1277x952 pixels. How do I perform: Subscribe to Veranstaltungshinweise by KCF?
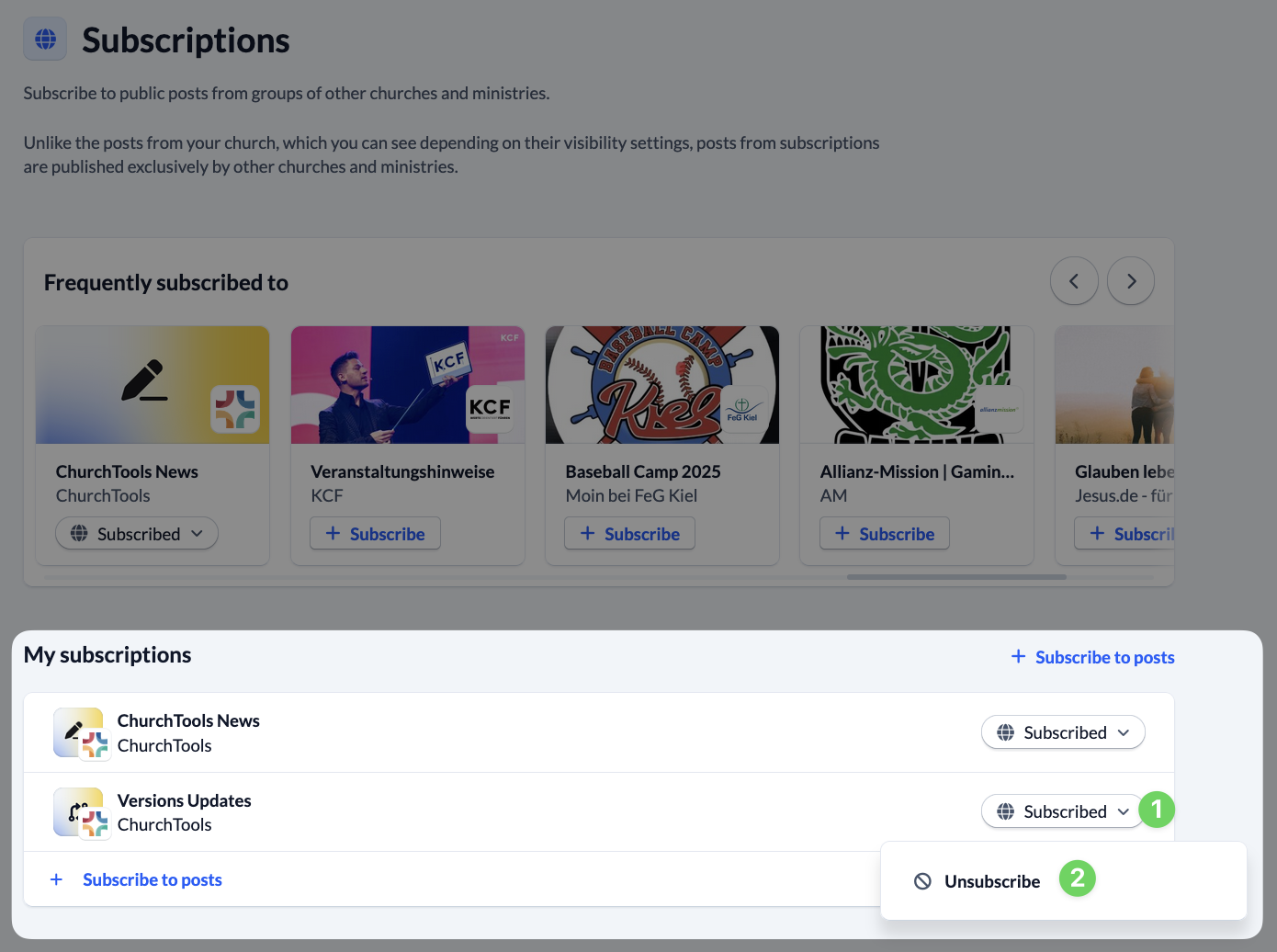coord(375,533)
